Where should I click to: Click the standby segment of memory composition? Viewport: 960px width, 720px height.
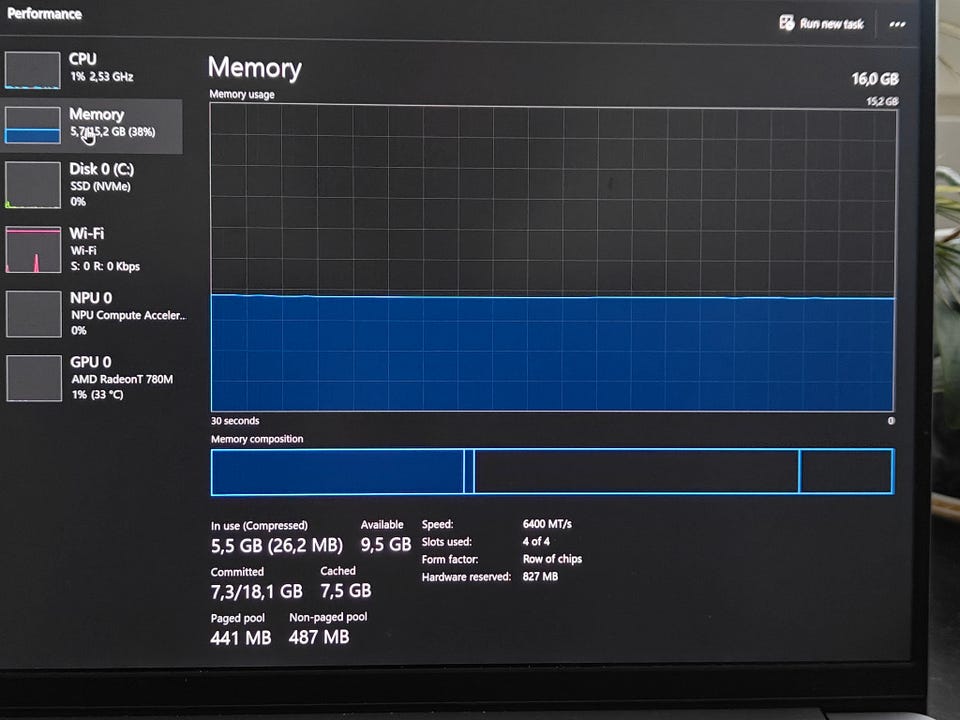click(637, 471)
